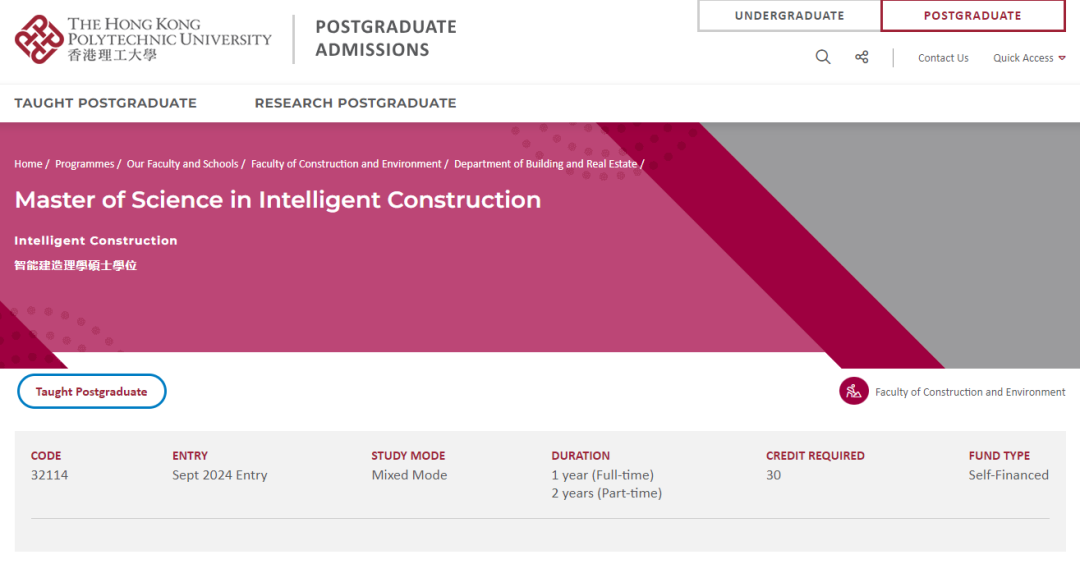1080x564 pixels.
Task: Click the Taught Postgraduate pill button
Action: coord(92,391)
